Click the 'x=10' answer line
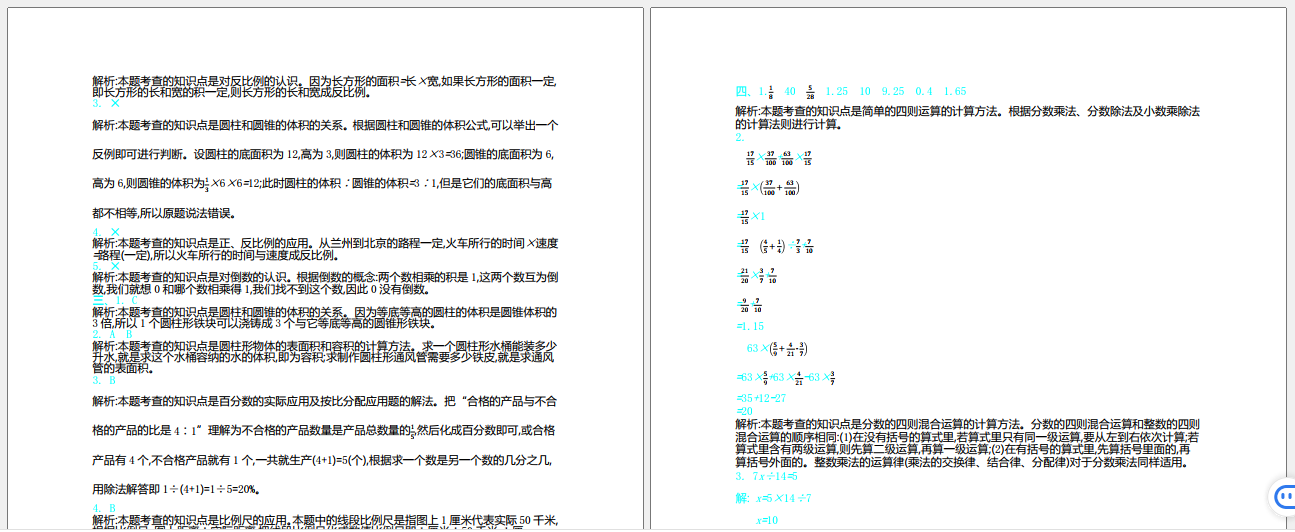Viewport: 1295px width, 532px height. [767, 520]
